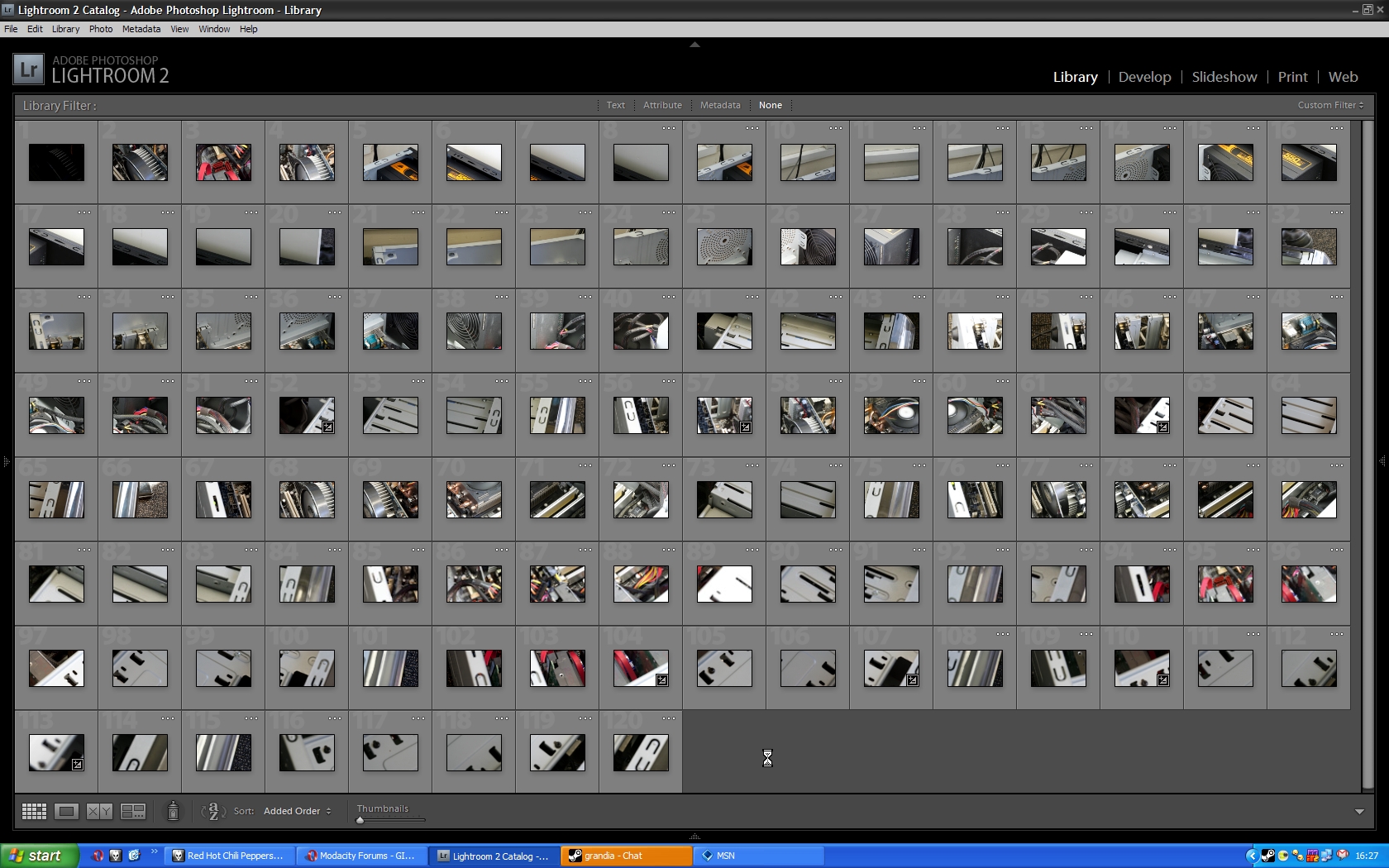Switch to Grid view
Screen dimensions: 1389x868
coord(34,811)
